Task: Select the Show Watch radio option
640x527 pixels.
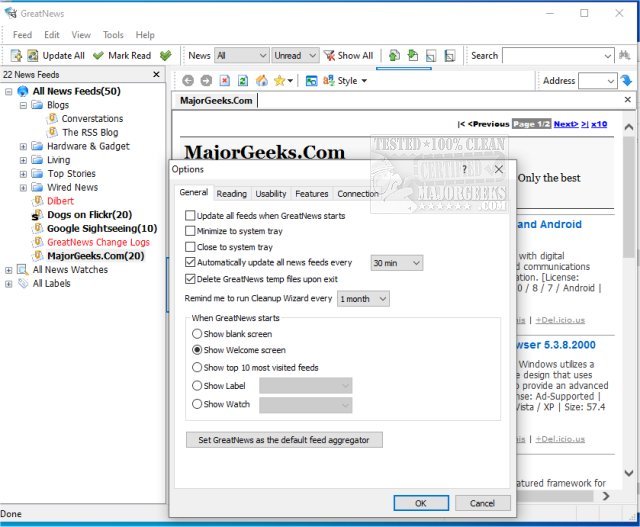Action: pos(197,404)
